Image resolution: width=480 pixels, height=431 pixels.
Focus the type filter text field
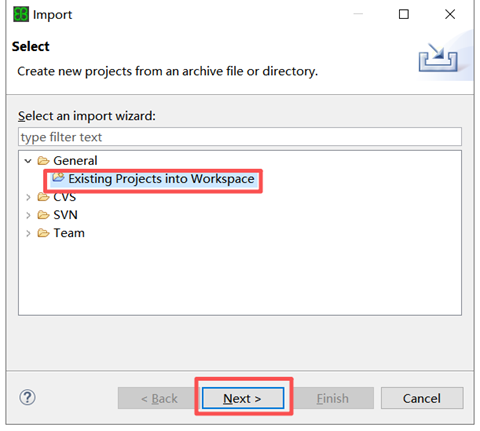[240, 137]
